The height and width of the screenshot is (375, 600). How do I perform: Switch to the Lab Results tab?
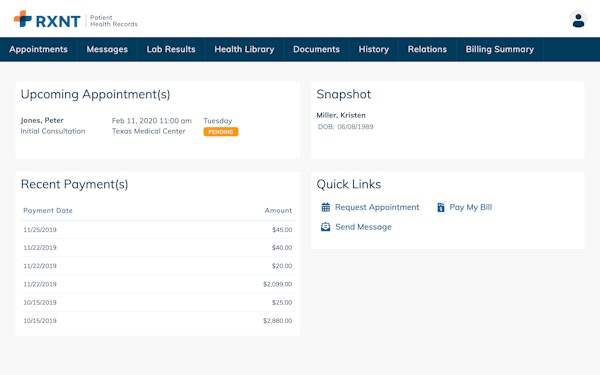tap(171, 49)
